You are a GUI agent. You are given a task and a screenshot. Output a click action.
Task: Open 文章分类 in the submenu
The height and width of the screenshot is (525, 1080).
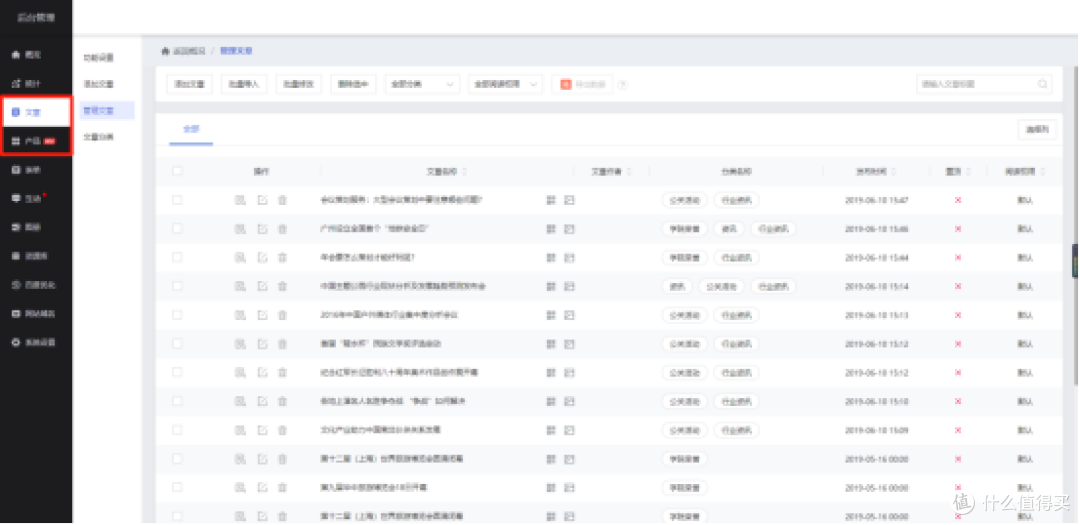(x=98, y=137)
